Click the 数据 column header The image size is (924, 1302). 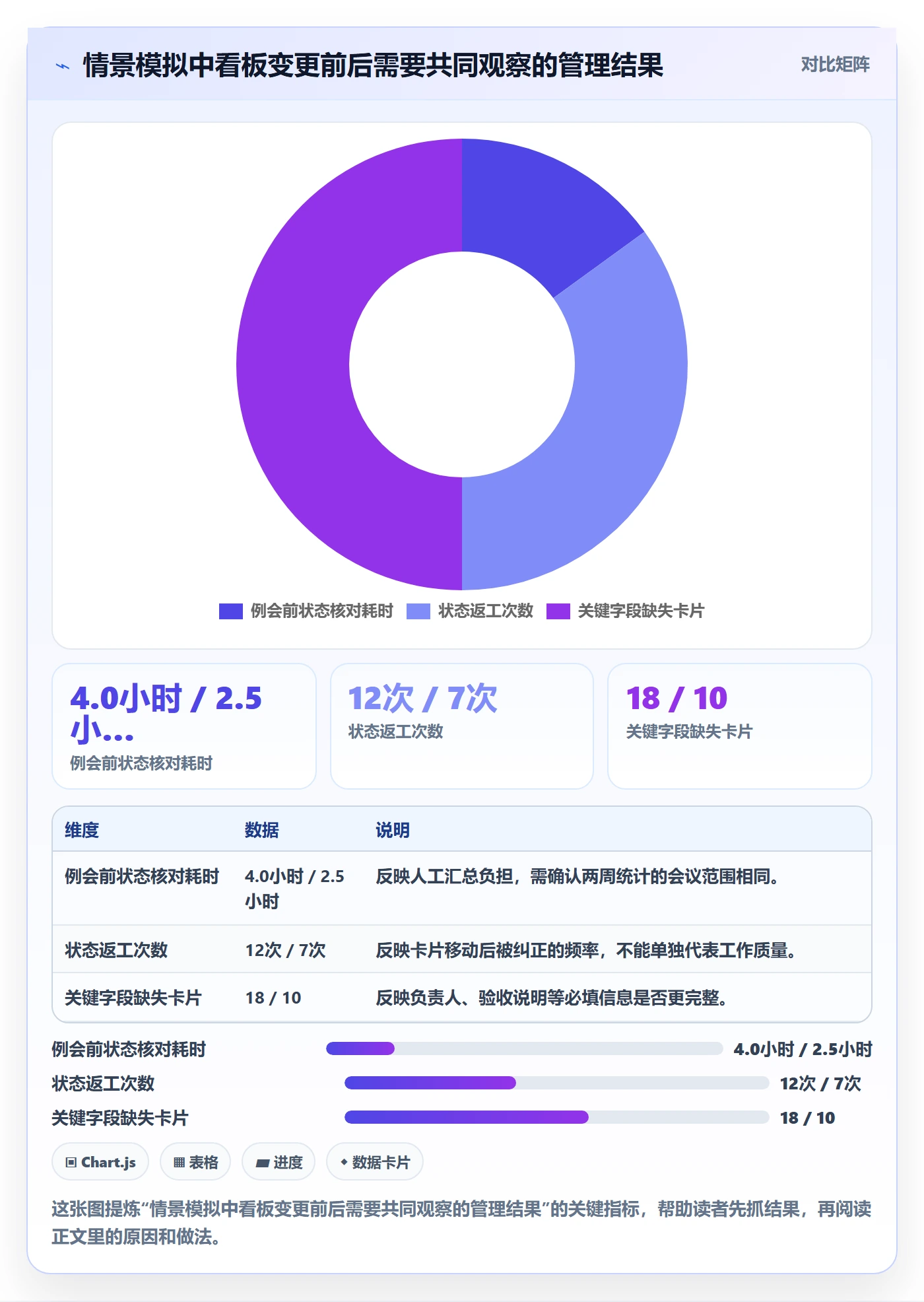(x=261, y=830)
